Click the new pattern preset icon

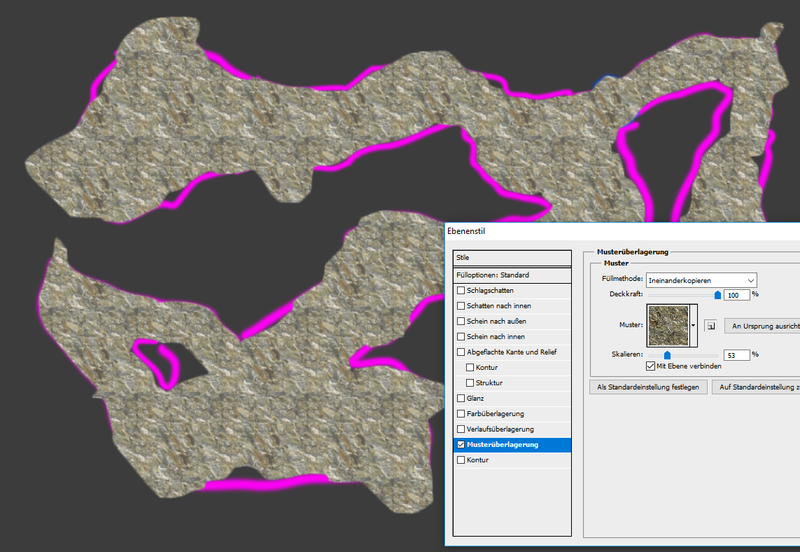tap(710, 325)
